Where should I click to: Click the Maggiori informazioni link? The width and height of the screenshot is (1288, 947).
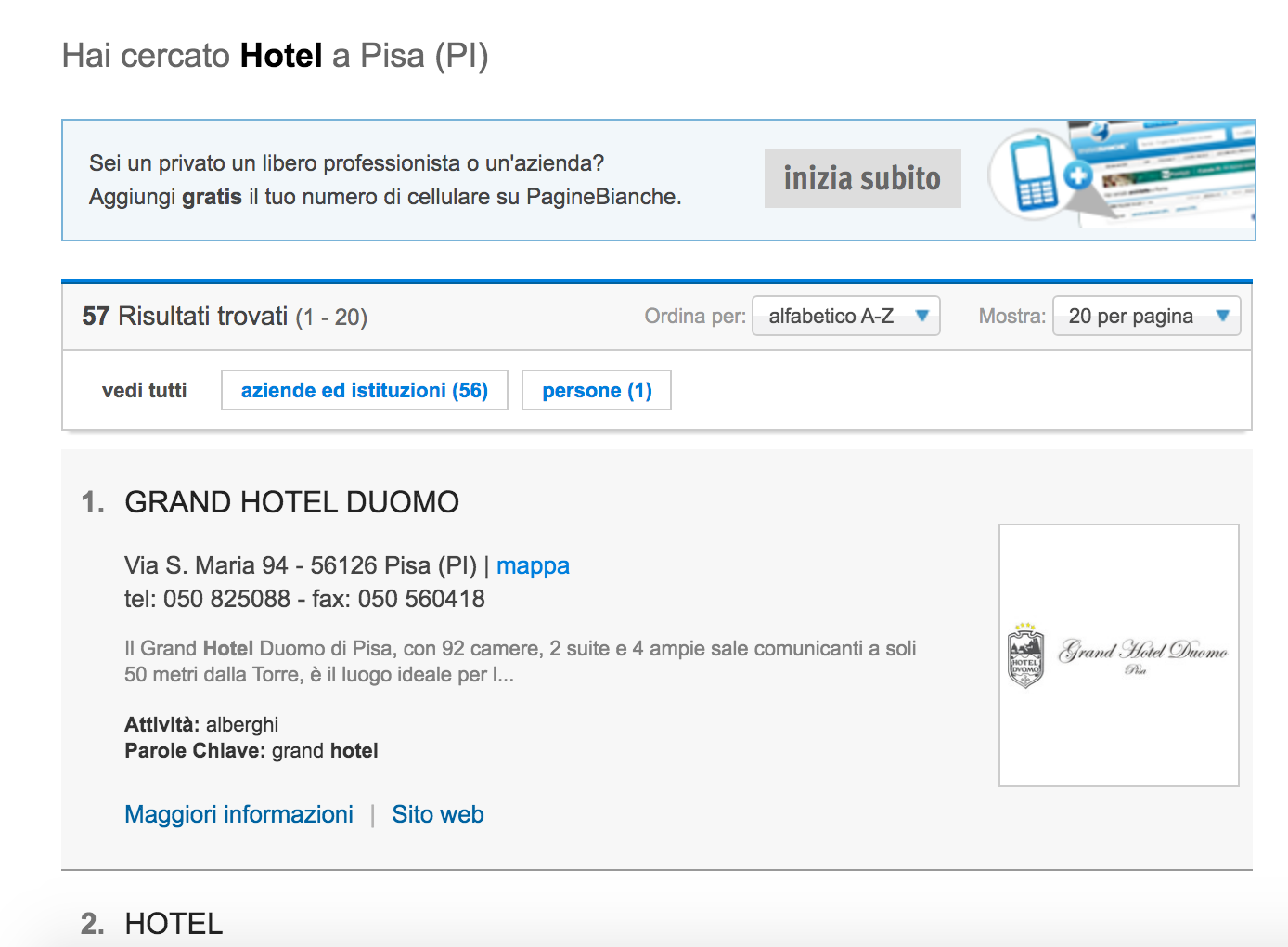(238, 814)
